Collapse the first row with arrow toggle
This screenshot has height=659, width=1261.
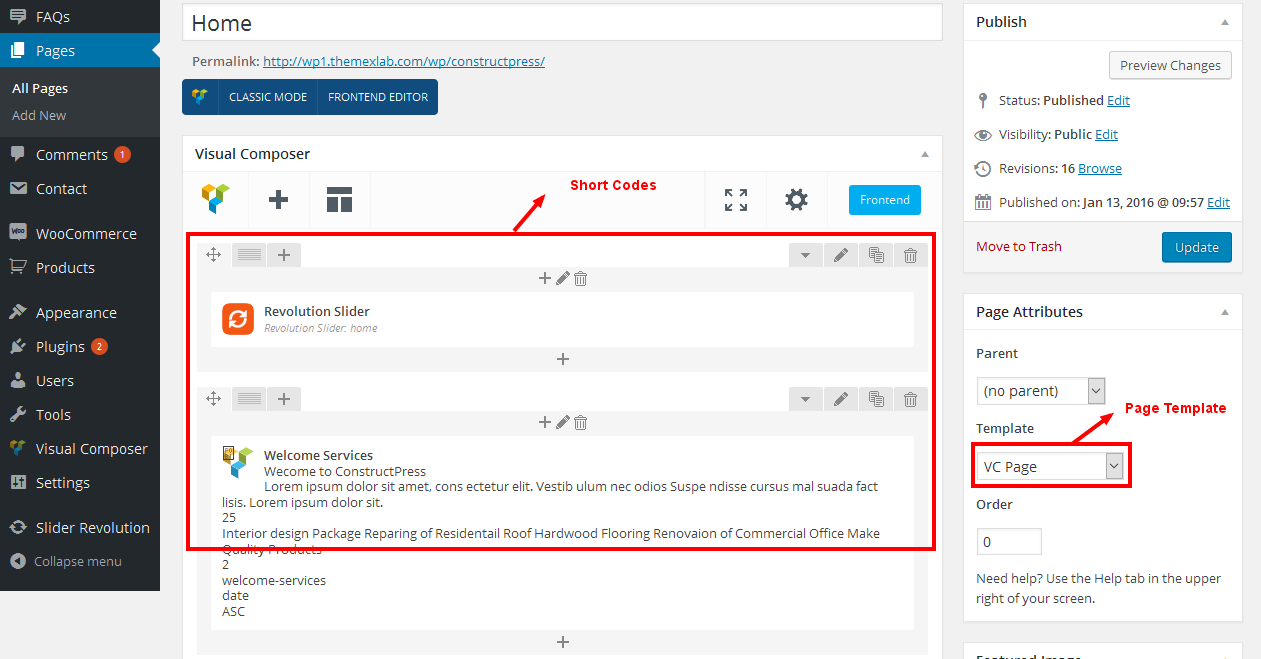point(805,256)
